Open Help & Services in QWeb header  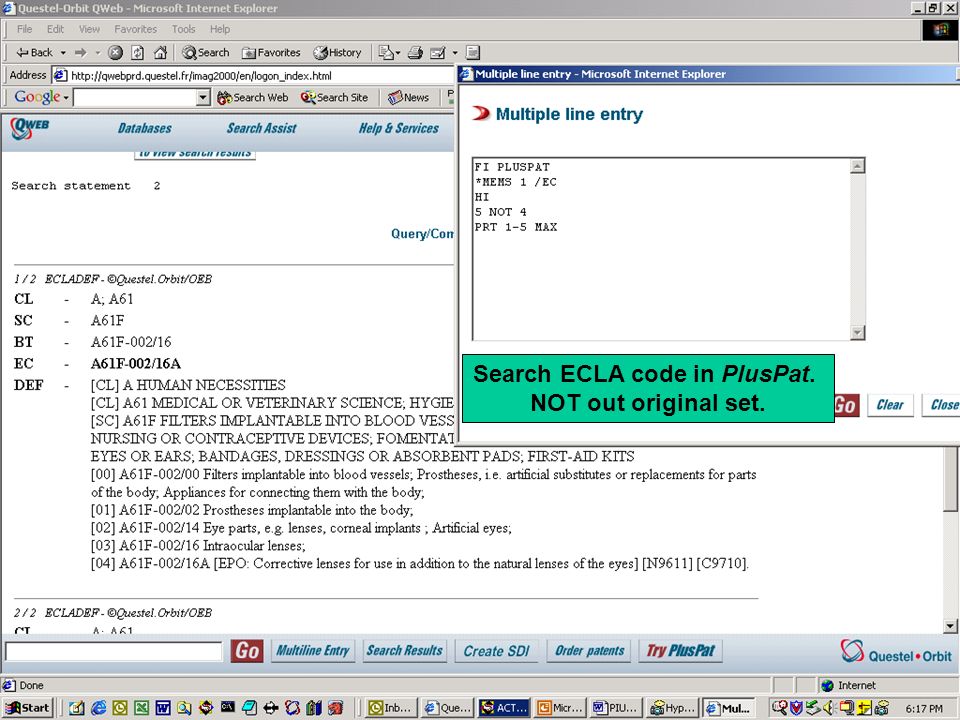(399, 128)
